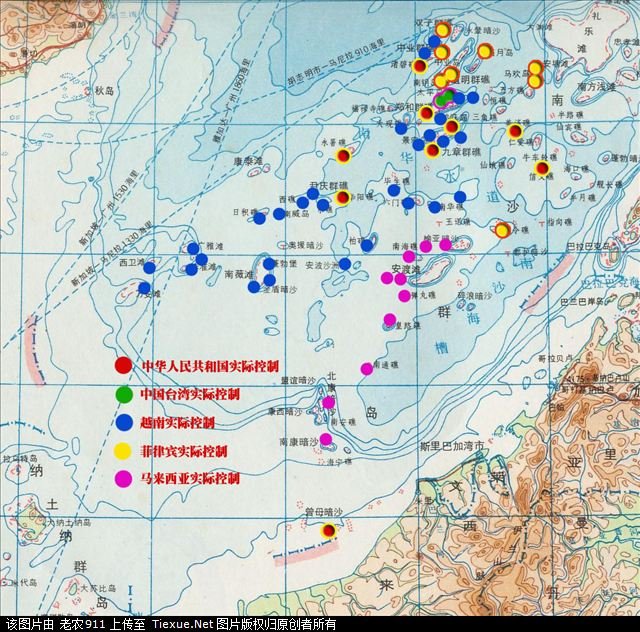Click the 马来西亚实际控制 legend text
The image size is (640, 632).
click(x=190, y=479)
